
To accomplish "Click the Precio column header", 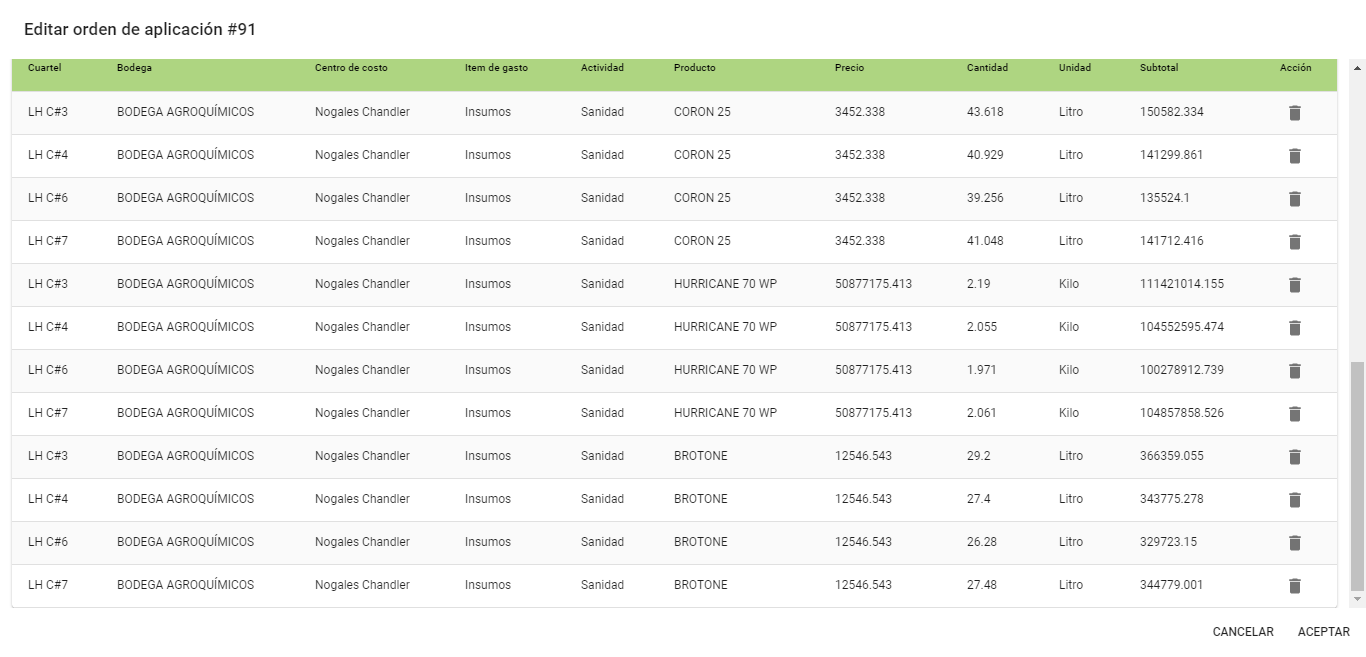I will (849, 68).
